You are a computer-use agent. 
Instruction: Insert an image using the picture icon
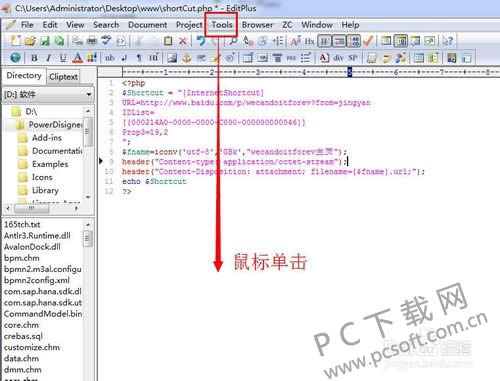(172, 58)
